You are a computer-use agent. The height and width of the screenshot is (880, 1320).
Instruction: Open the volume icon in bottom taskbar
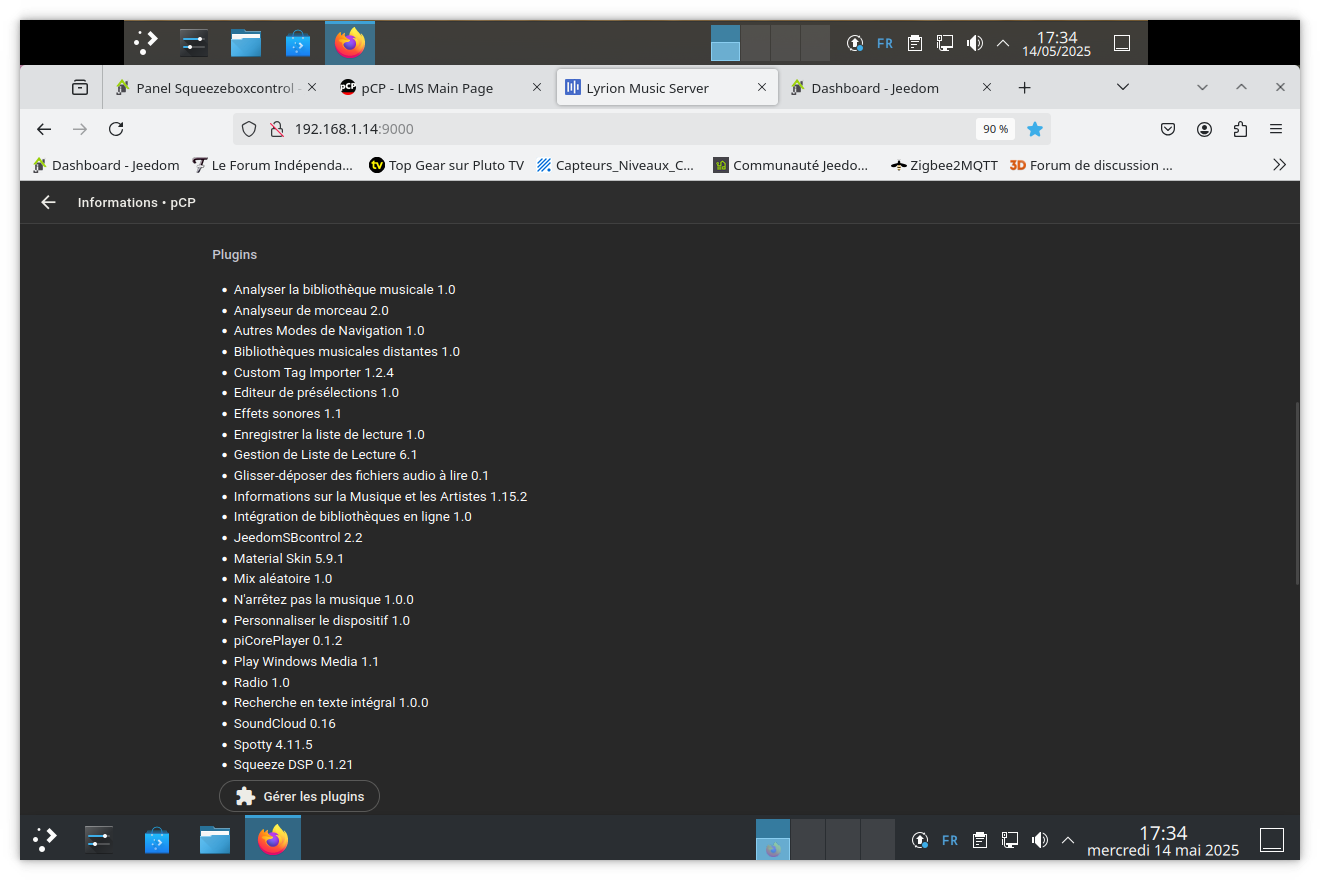(1040, 840)
